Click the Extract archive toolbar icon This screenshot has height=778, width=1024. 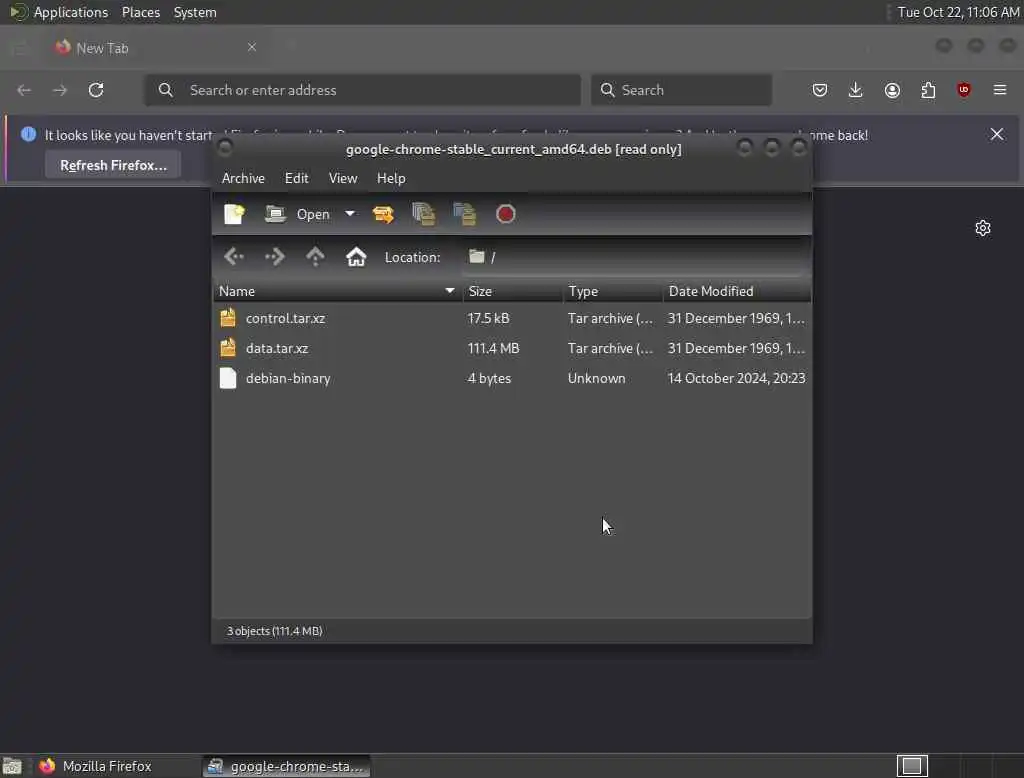coord(383,214)
